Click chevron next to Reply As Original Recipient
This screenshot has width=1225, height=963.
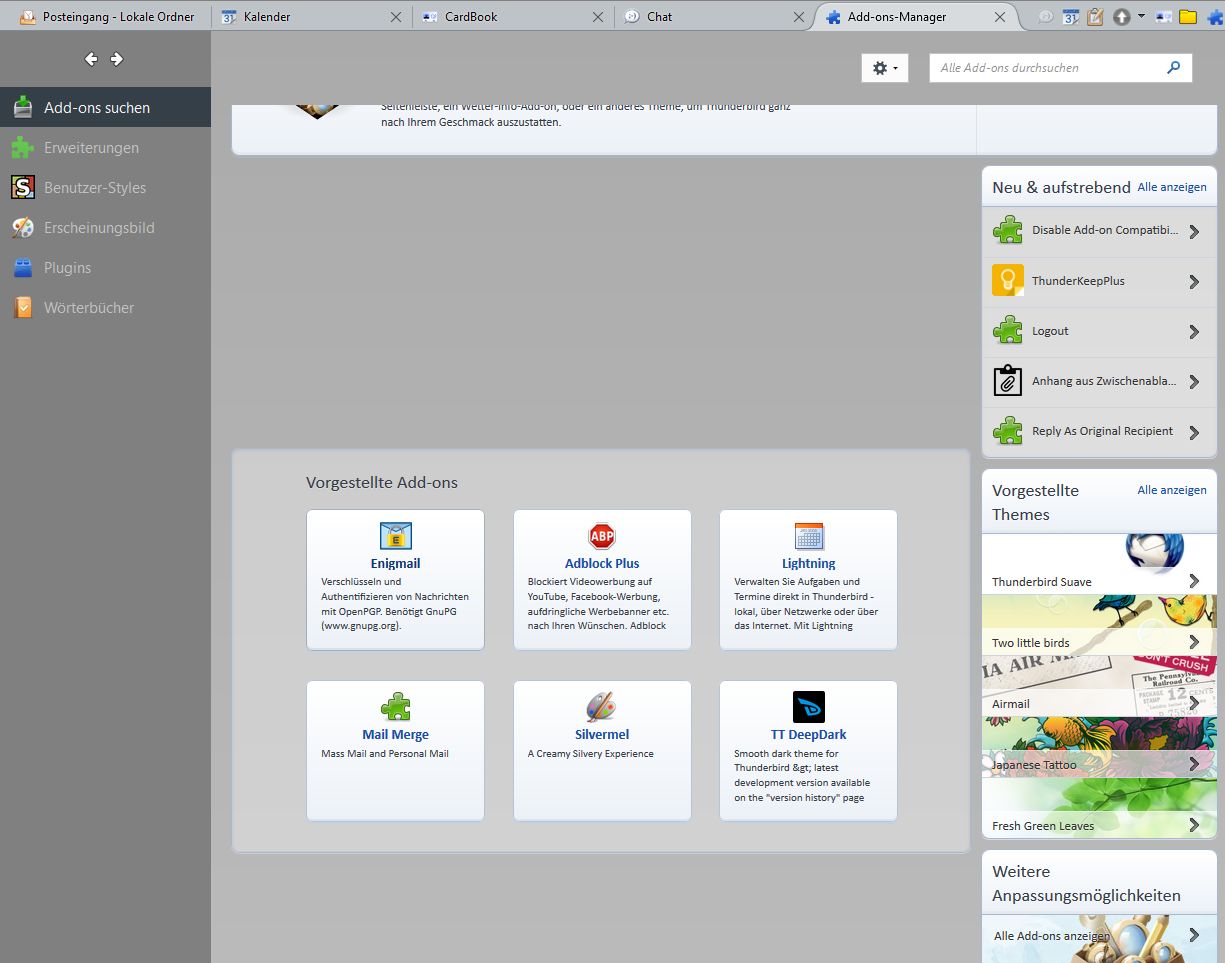[1194, 432]
